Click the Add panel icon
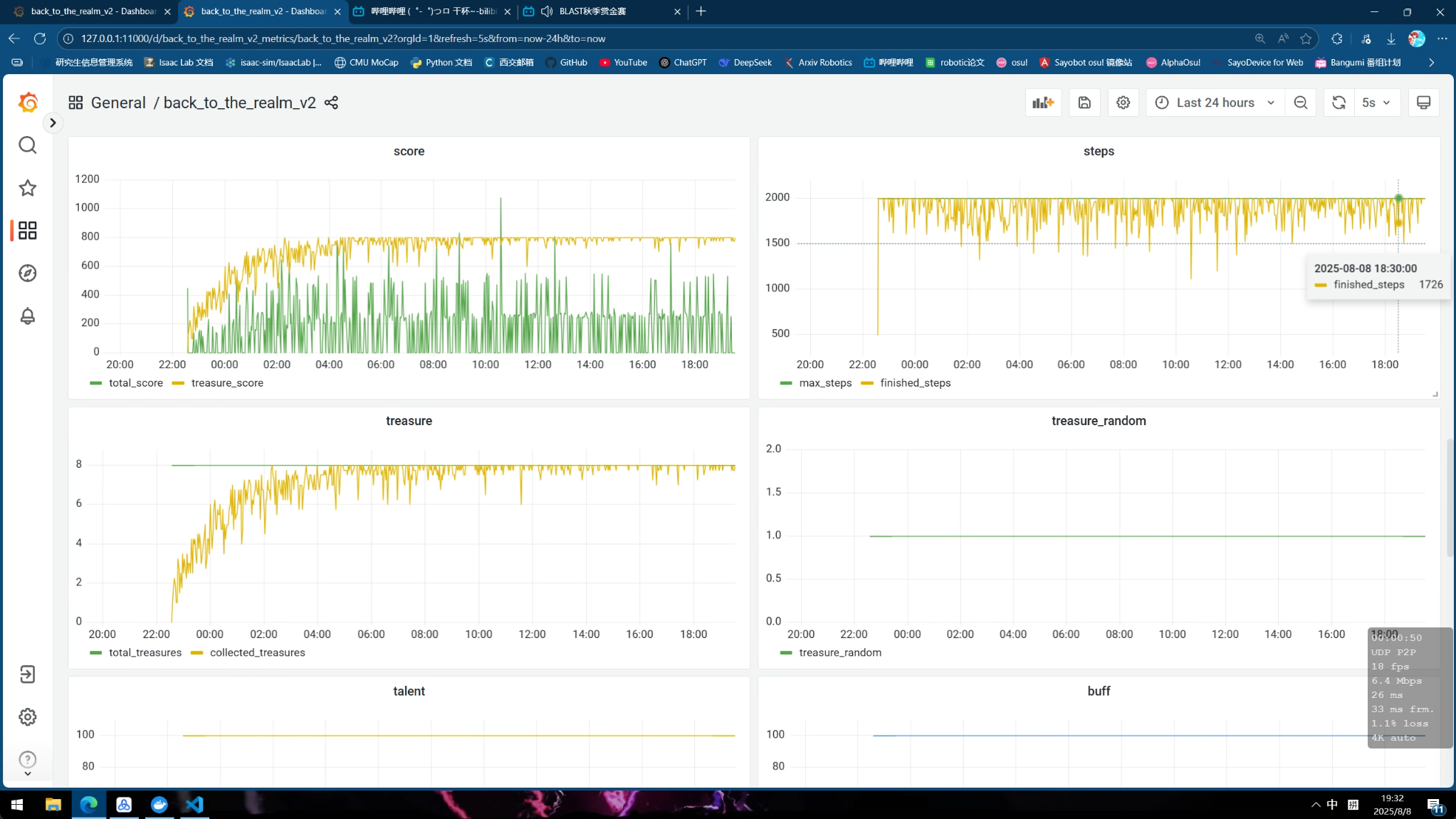The height and width of the screenshot is (819, 1456). pyautogui.click(x=1043, y=103)
